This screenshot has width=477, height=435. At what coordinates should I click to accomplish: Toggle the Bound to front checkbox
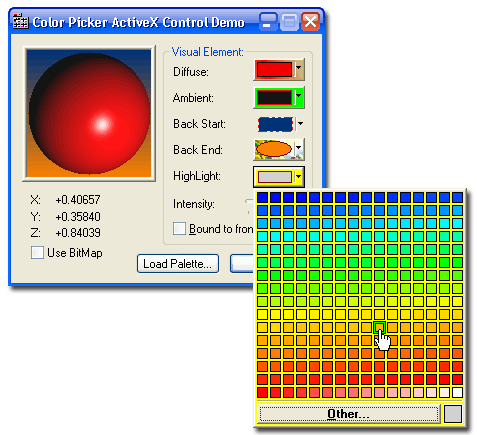[x=179, y=229]
